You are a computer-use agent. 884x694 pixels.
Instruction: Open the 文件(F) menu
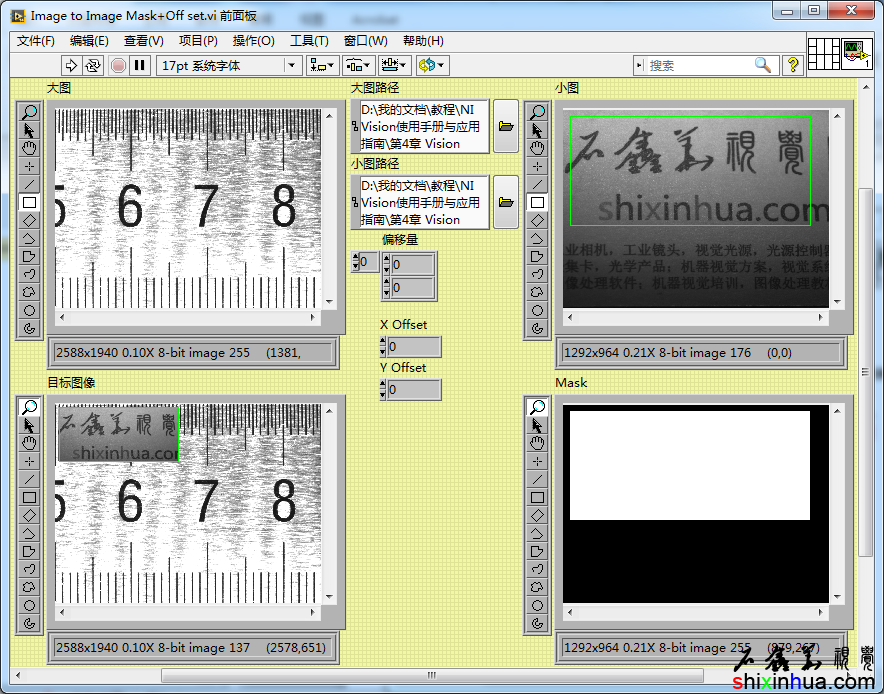[36, 41]
